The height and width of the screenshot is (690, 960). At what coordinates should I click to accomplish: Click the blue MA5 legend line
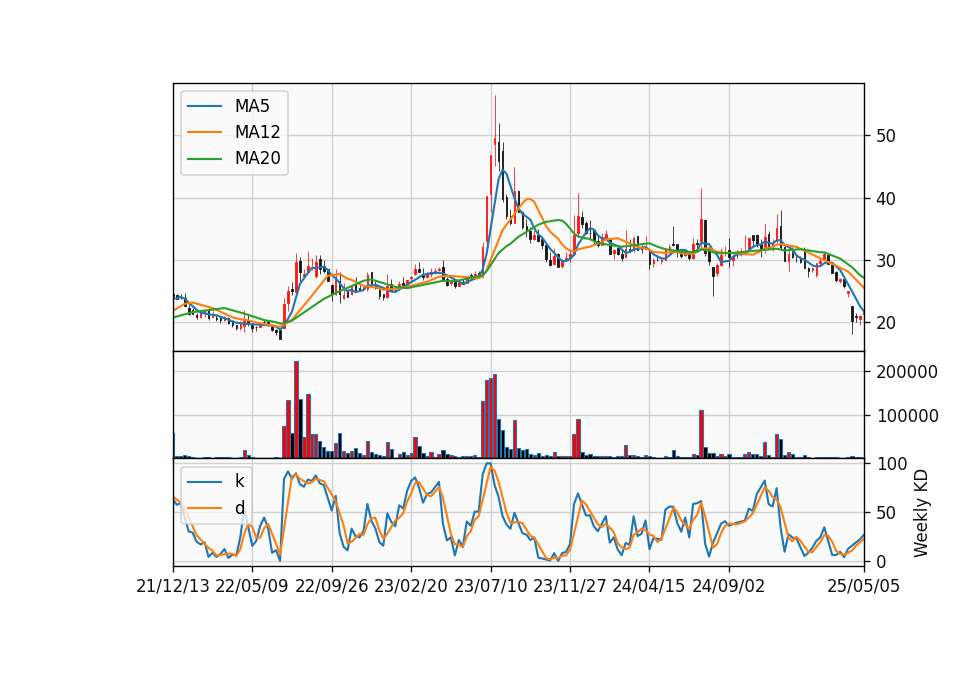tap(204, 106)
